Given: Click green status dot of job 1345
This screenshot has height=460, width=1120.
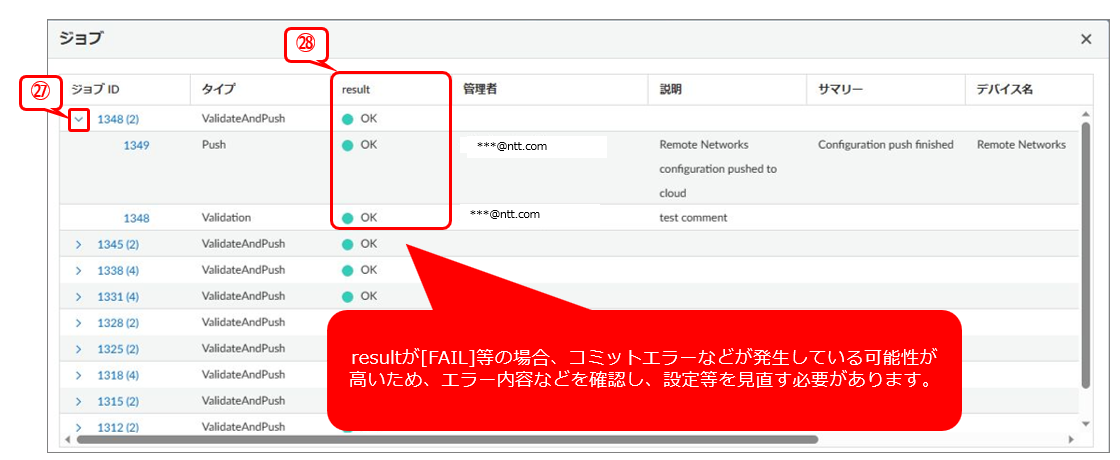Looking at the screenshot, I should click(x=348, y=244).
